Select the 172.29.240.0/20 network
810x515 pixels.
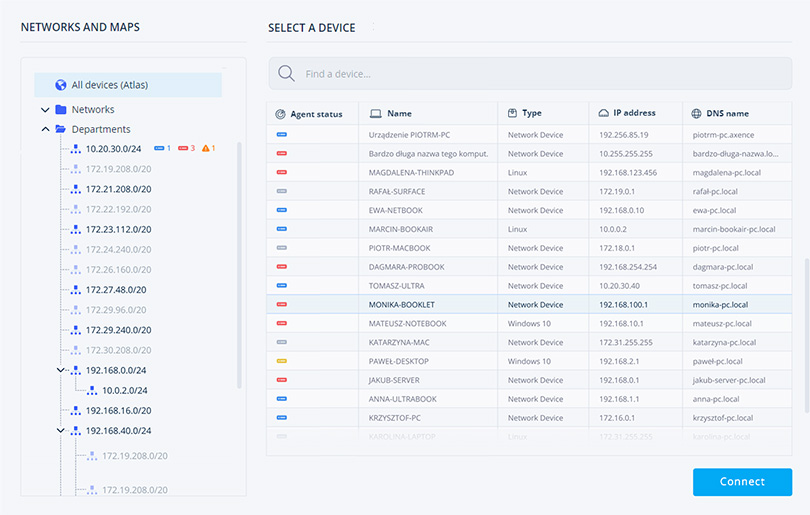pyautogui.click(x=118, y=330)
